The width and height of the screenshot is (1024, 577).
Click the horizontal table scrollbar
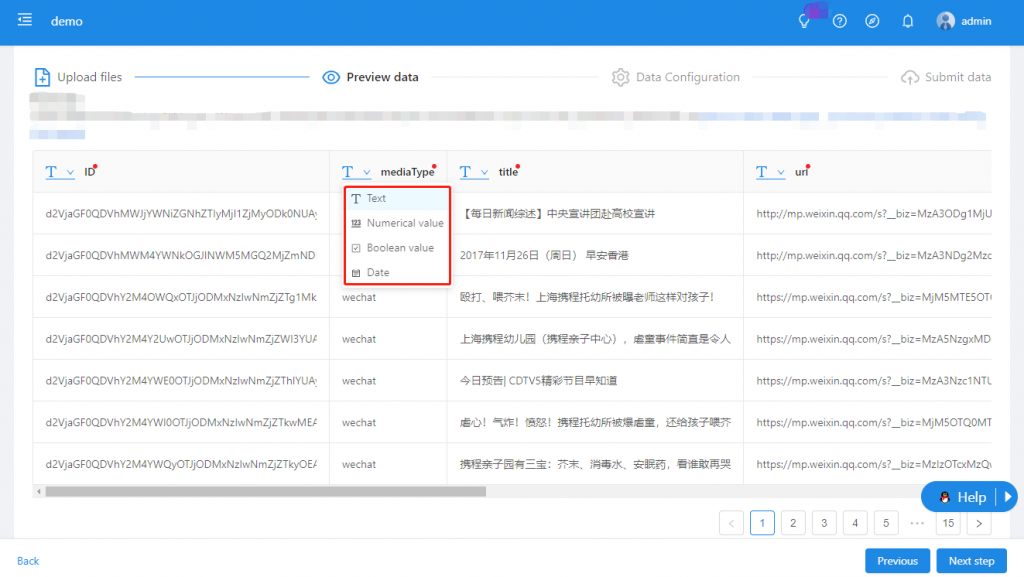pos(265,492)
